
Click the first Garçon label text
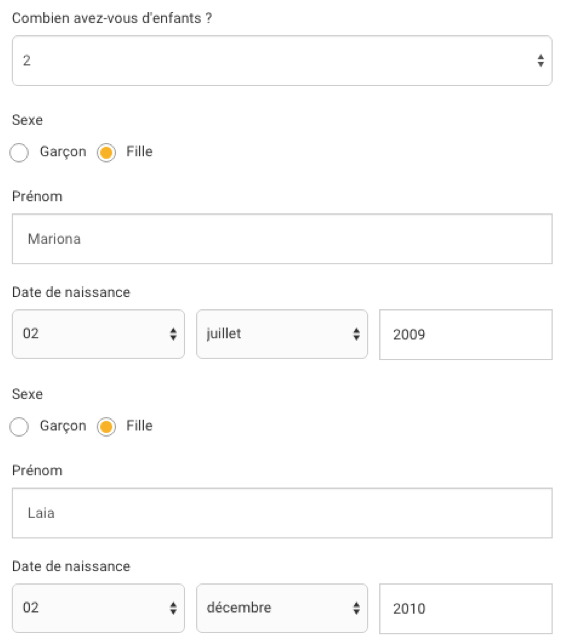pos(63,152)
